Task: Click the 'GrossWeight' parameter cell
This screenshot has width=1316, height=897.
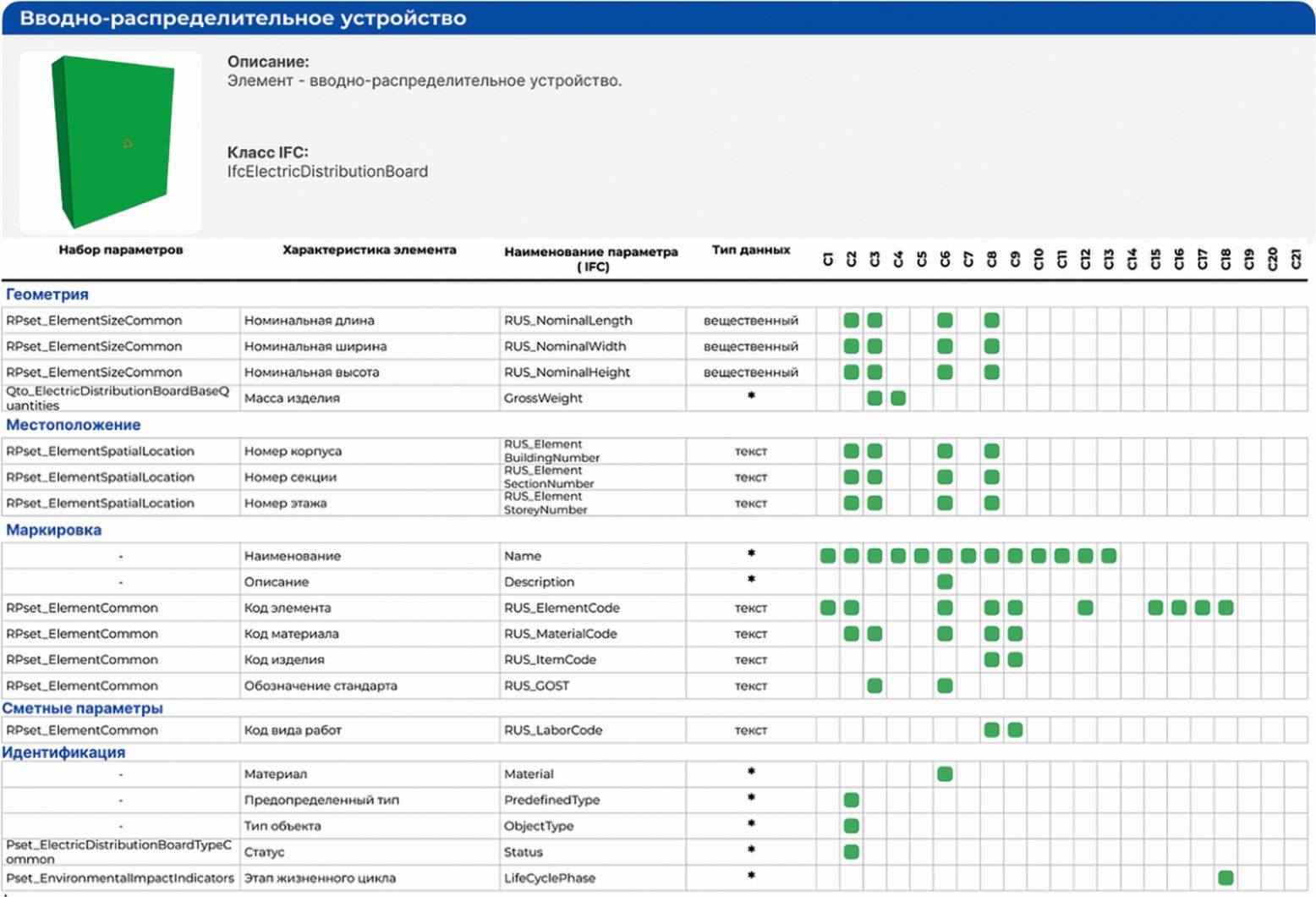Action: pos(592,398)
